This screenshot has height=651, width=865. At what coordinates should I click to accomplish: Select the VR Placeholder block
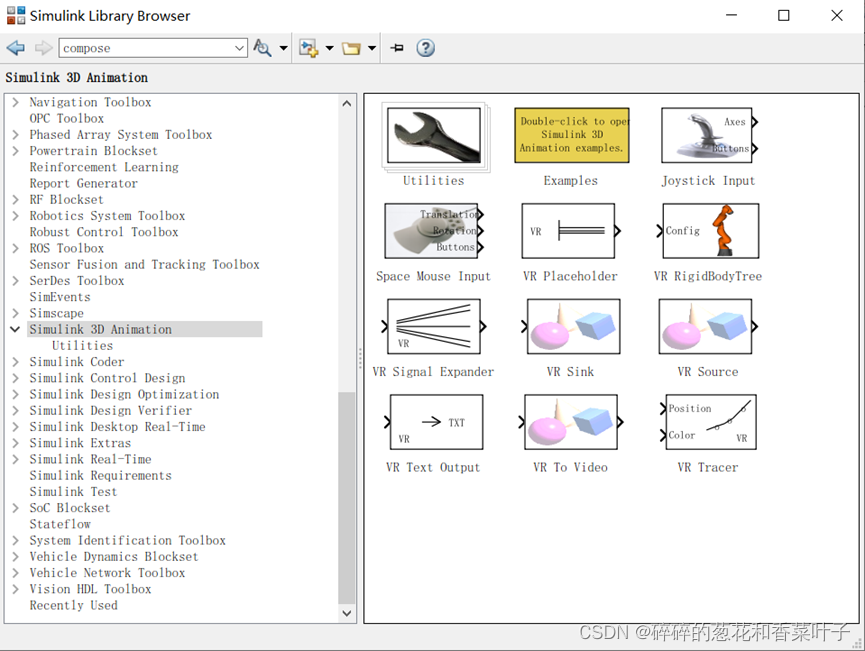pyautogui.click(x=570, y=231)
